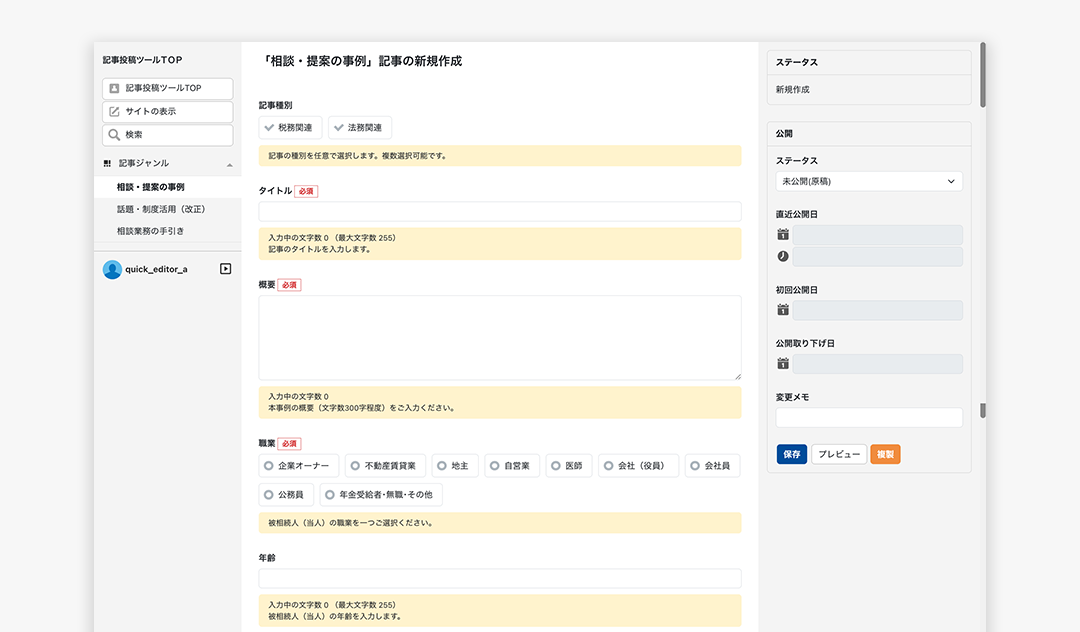
Task: Select the 年金受給者・無職・その他 option
Action: coord(330,494)
